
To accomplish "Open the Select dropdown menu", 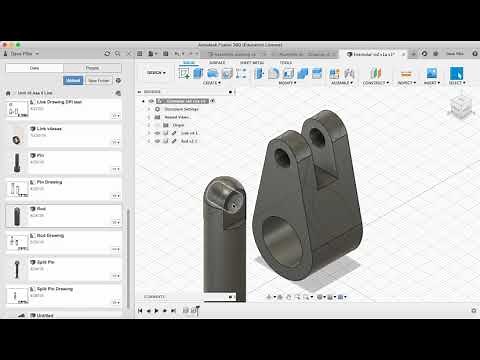I will click(457, 83).
